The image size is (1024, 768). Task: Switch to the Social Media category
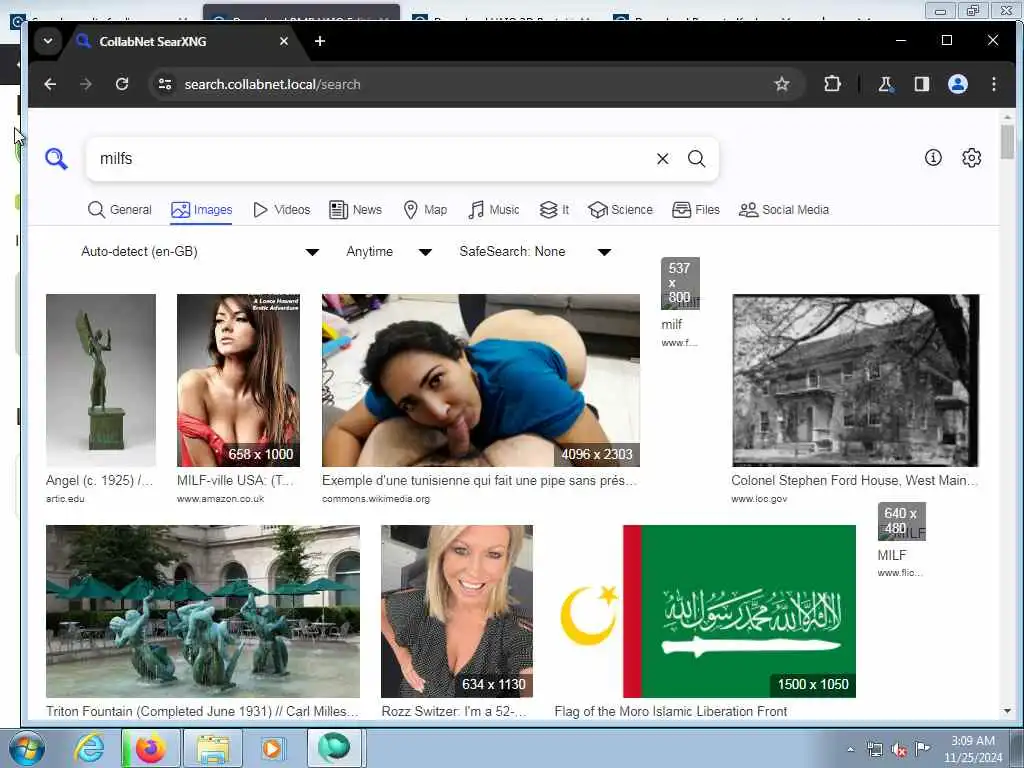point(784,210)
